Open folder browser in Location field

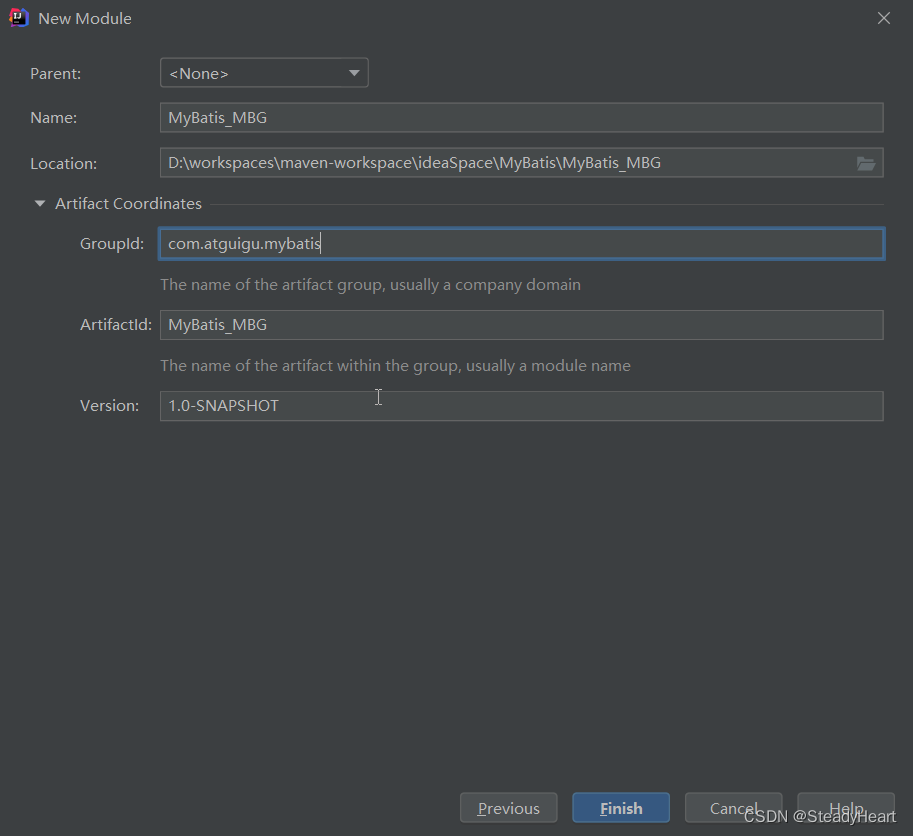865,164
